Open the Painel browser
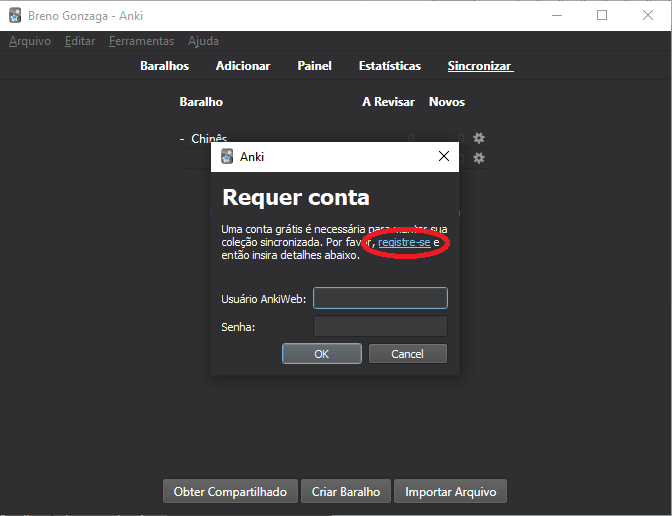The width and height of the screenshot is (672, 516). [x=315, y=66]
